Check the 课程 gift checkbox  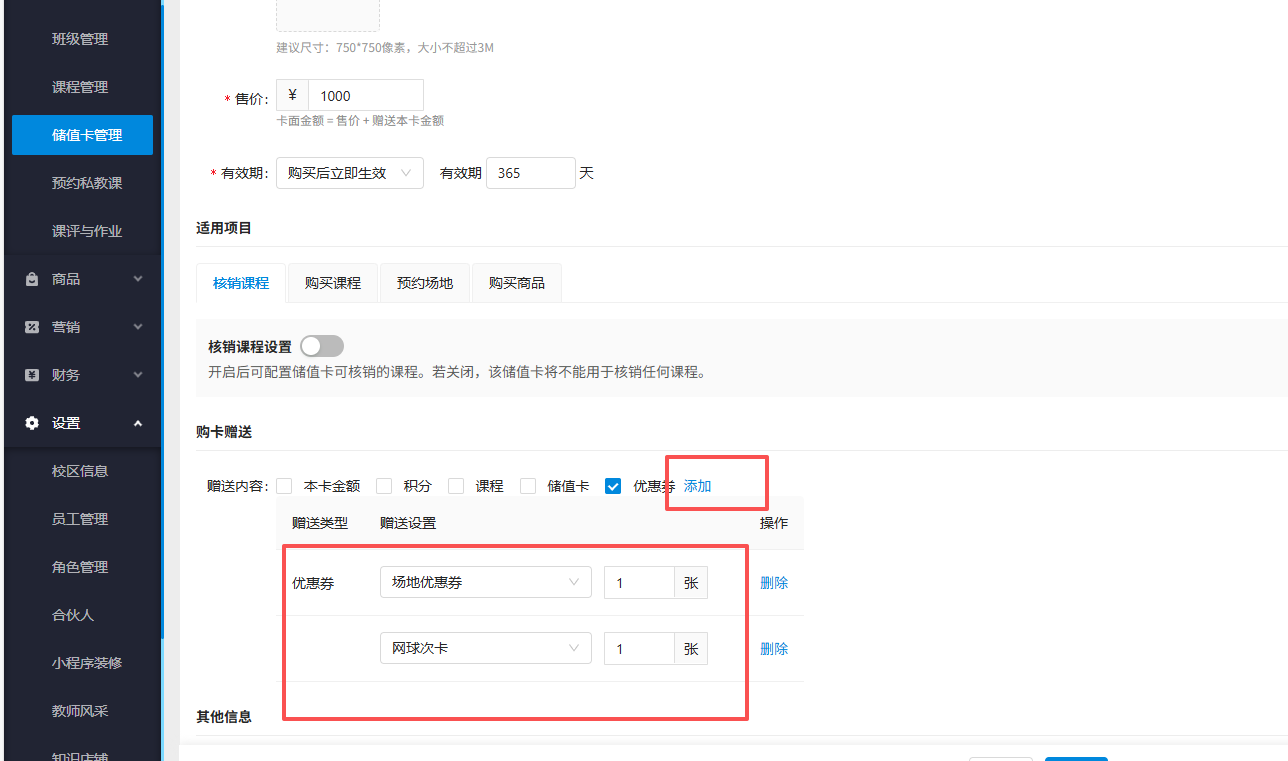click(x=455, y=485)
